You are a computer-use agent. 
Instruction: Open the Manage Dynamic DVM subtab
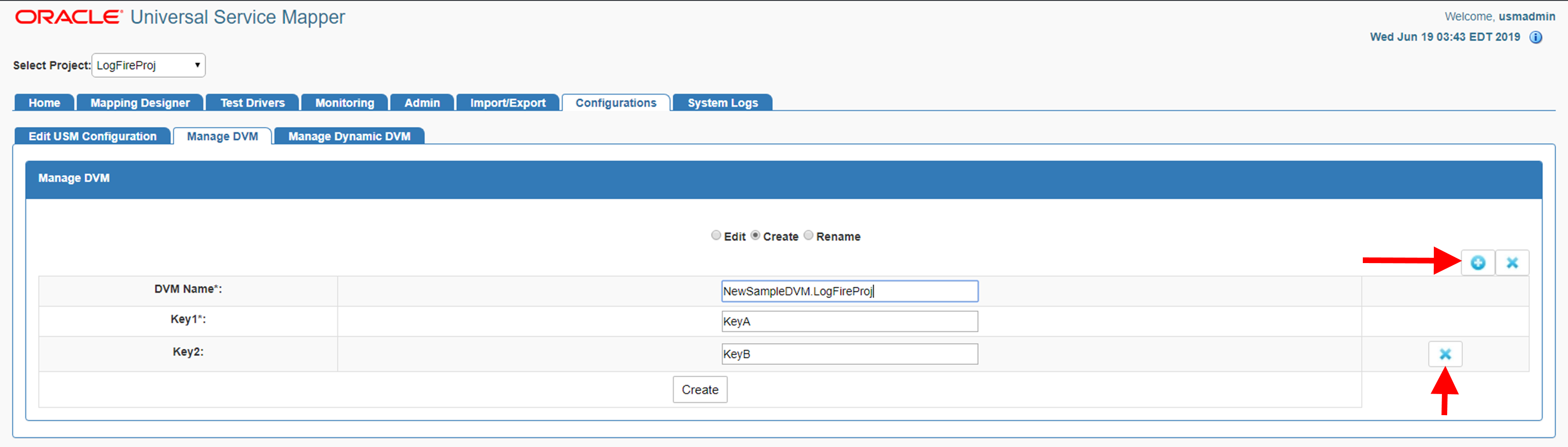349,136
